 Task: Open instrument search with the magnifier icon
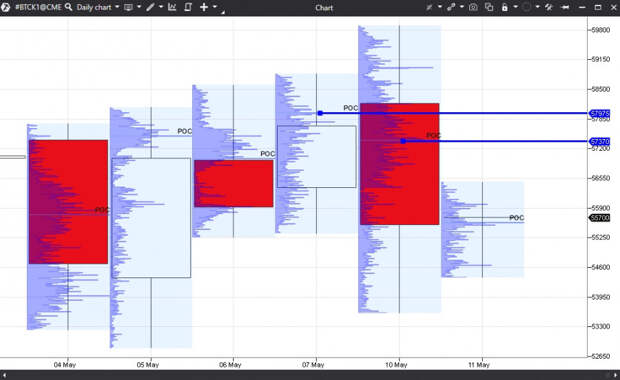tap(68, 7)
